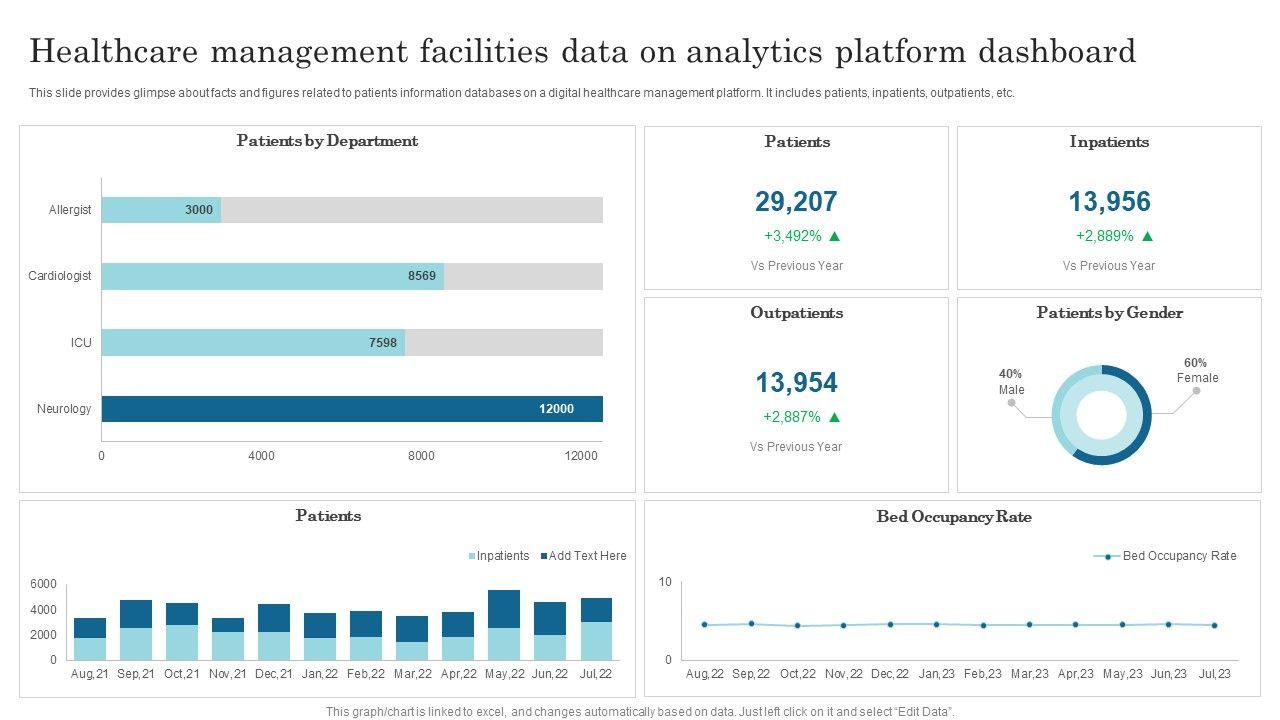
Task: Click the dashboard main title text
Action: [582, 51]
